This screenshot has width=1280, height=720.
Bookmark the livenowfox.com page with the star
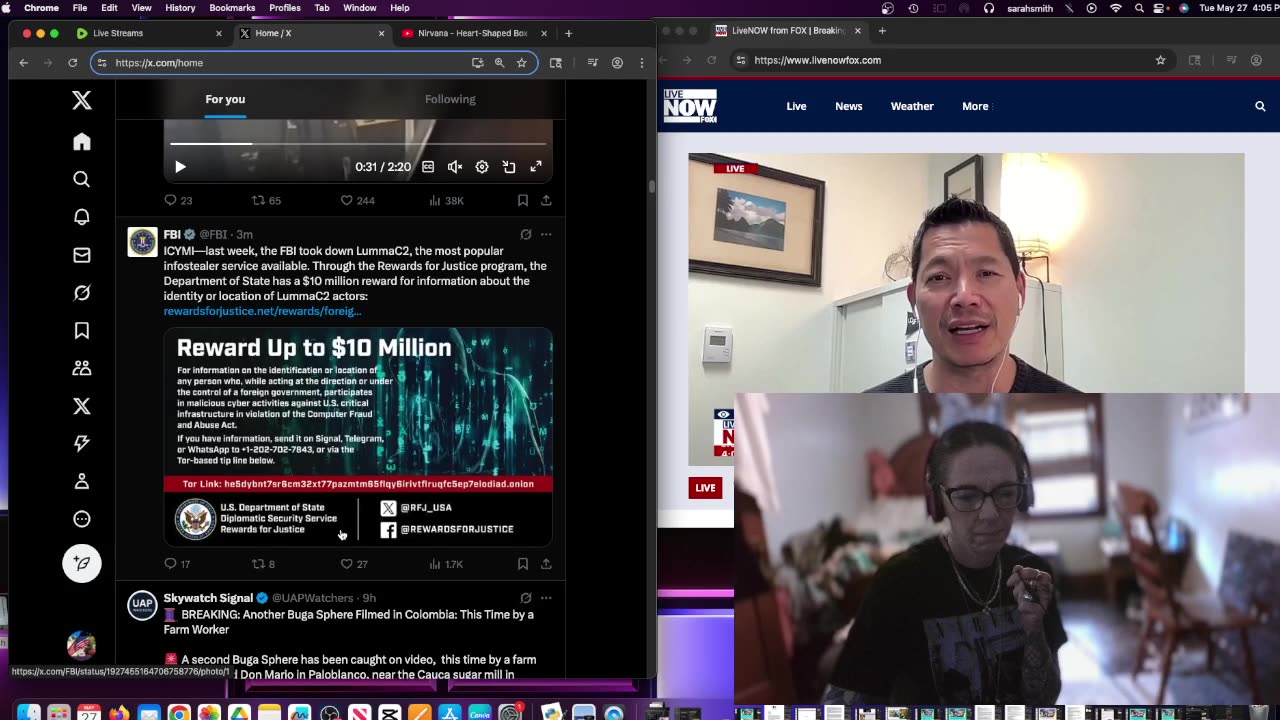click(x=1160, y=60)
